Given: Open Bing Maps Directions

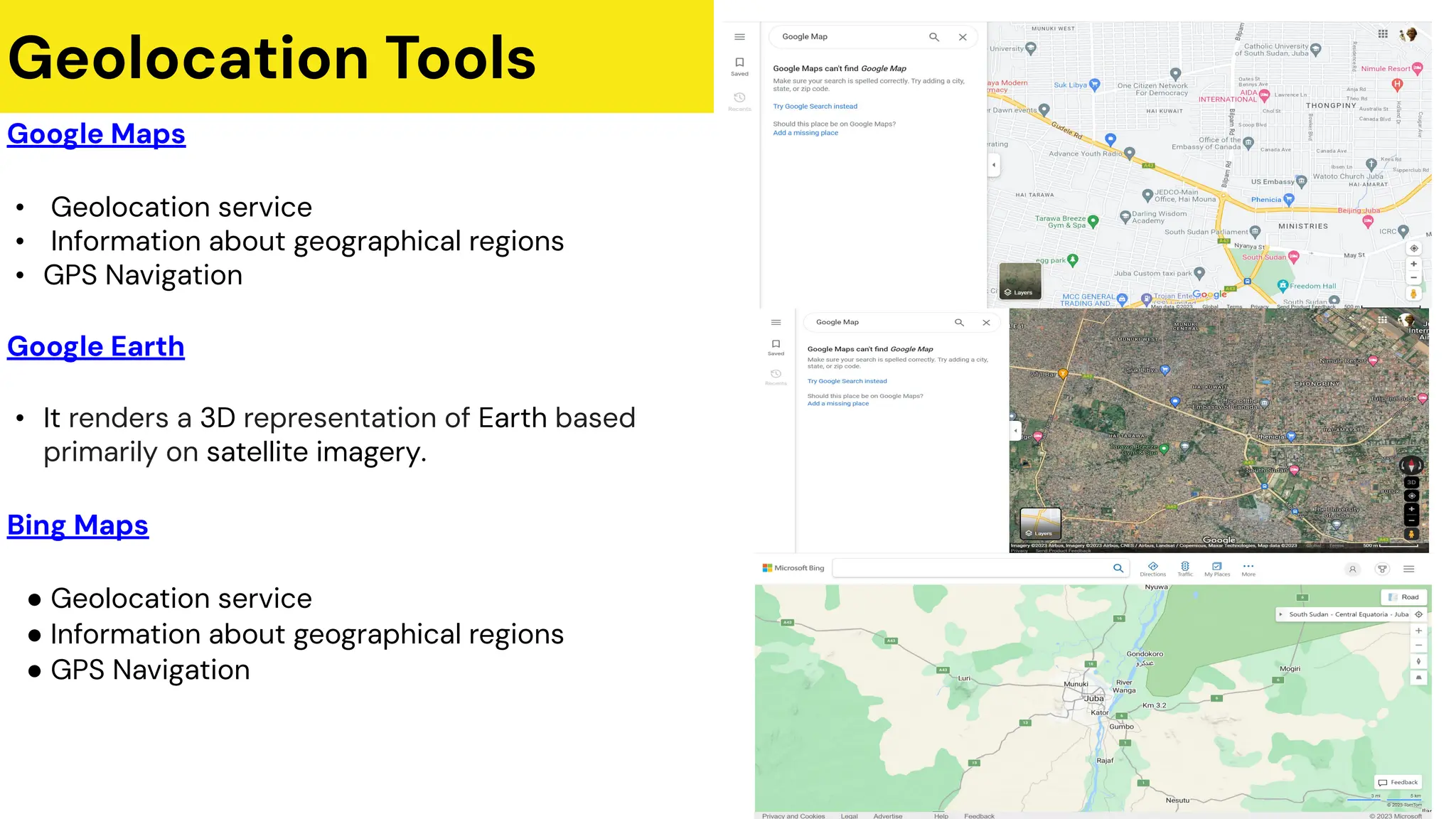Looking at the screenshot, I should (x=1152, y=569).
